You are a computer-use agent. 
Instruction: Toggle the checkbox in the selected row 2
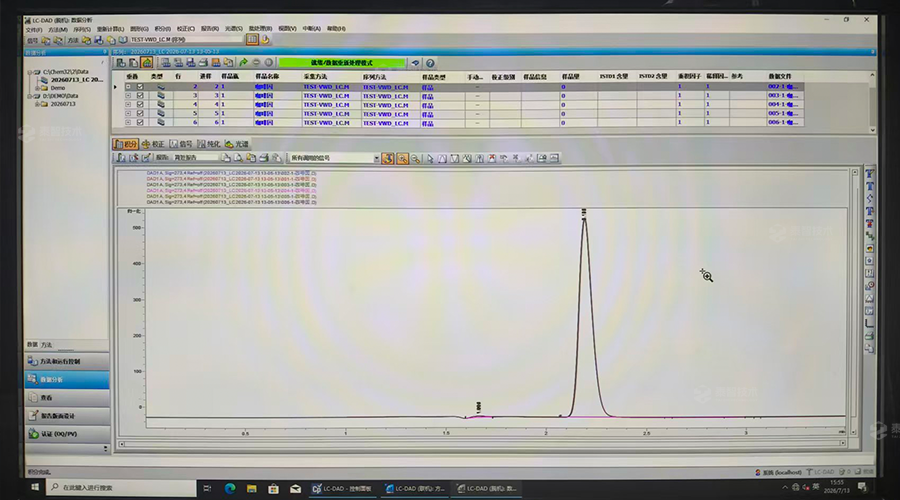[140, 87]
